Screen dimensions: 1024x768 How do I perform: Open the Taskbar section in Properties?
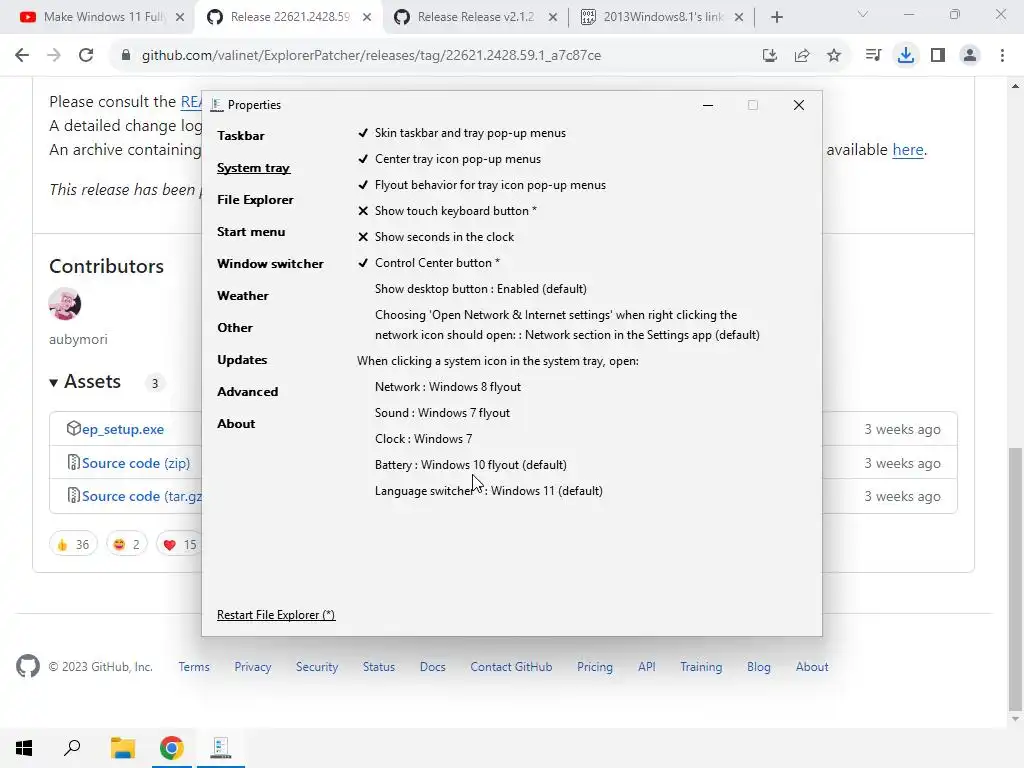241,136
